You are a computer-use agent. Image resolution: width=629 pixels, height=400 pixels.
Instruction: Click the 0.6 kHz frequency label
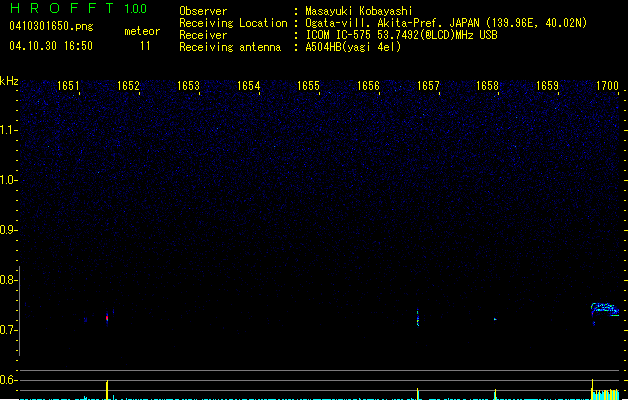coord(8,380)
